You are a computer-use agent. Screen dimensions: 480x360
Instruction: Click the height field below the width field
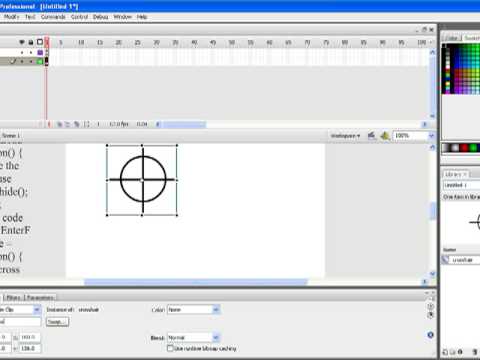click(x=30, y=348)
